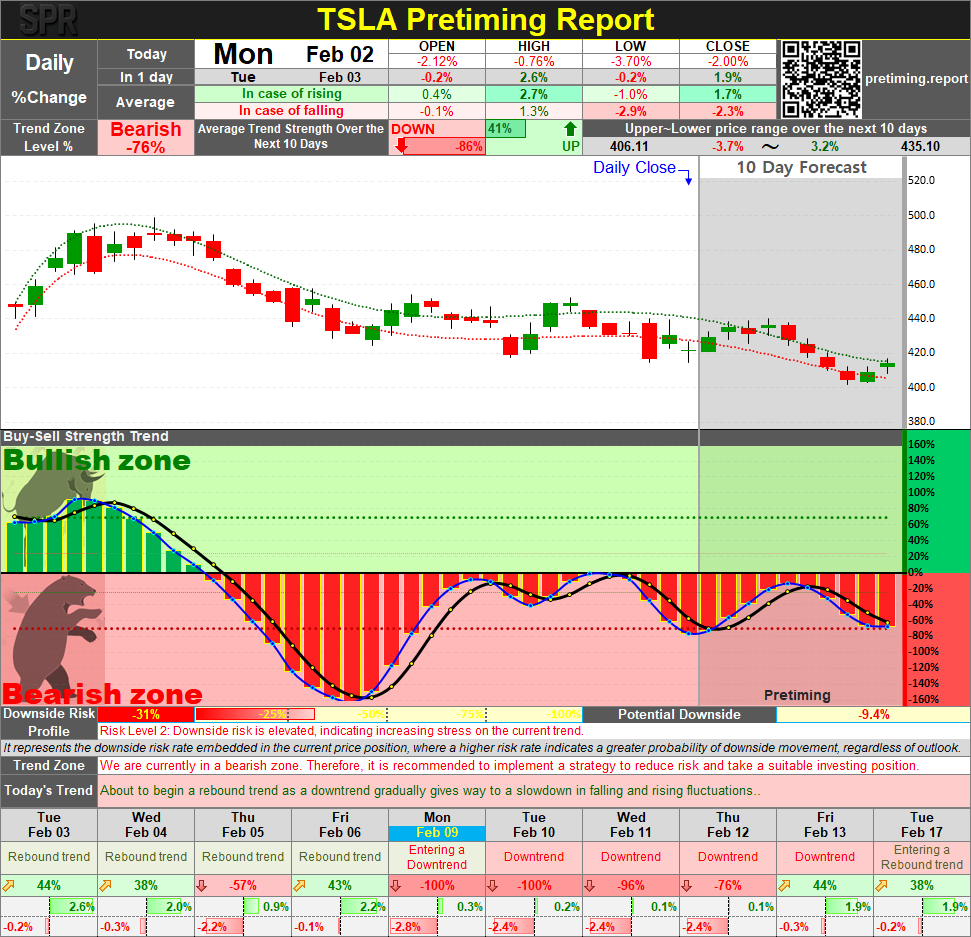Click the Today's Trend description text
Screen dimensions: 971x937
pos(430,791)
